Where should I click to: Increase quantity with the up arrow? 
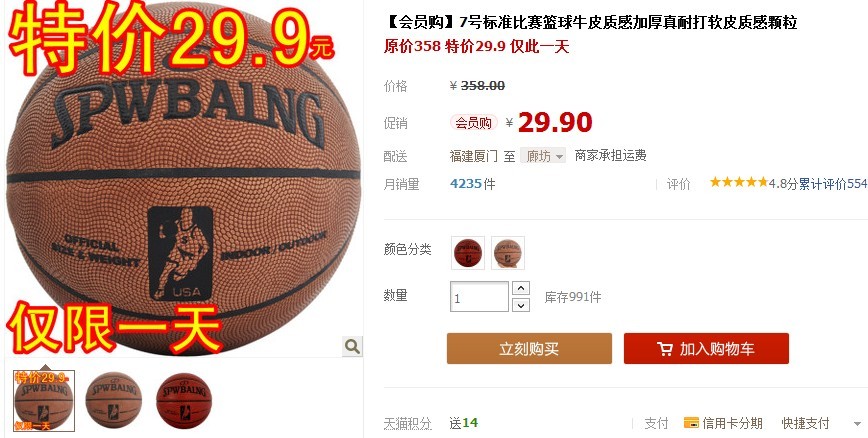pos(521,288)
